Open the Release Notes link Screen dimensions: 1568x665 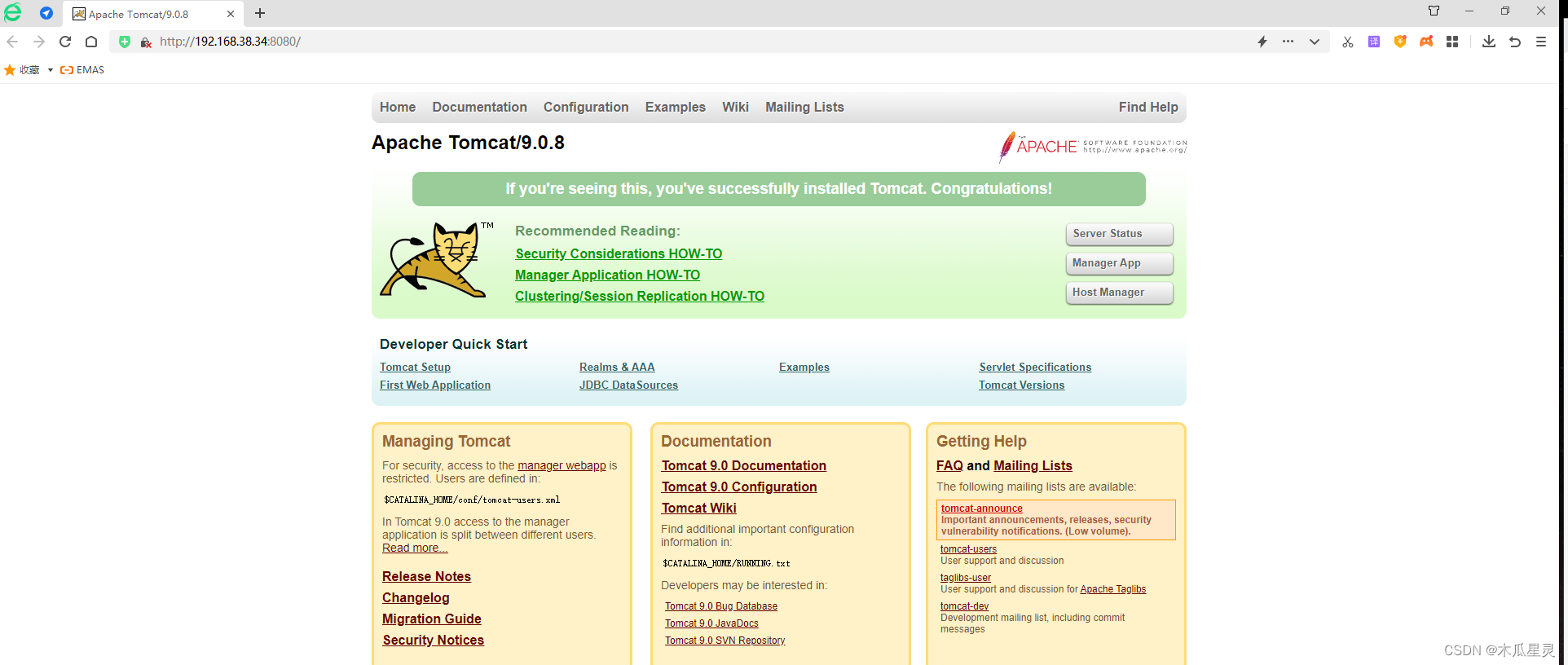426,577
